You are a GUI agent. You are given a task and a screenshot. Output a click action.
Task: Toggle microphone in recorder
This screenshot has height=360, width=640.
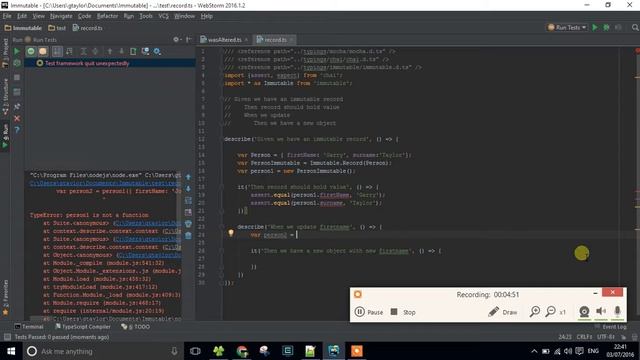618,312
